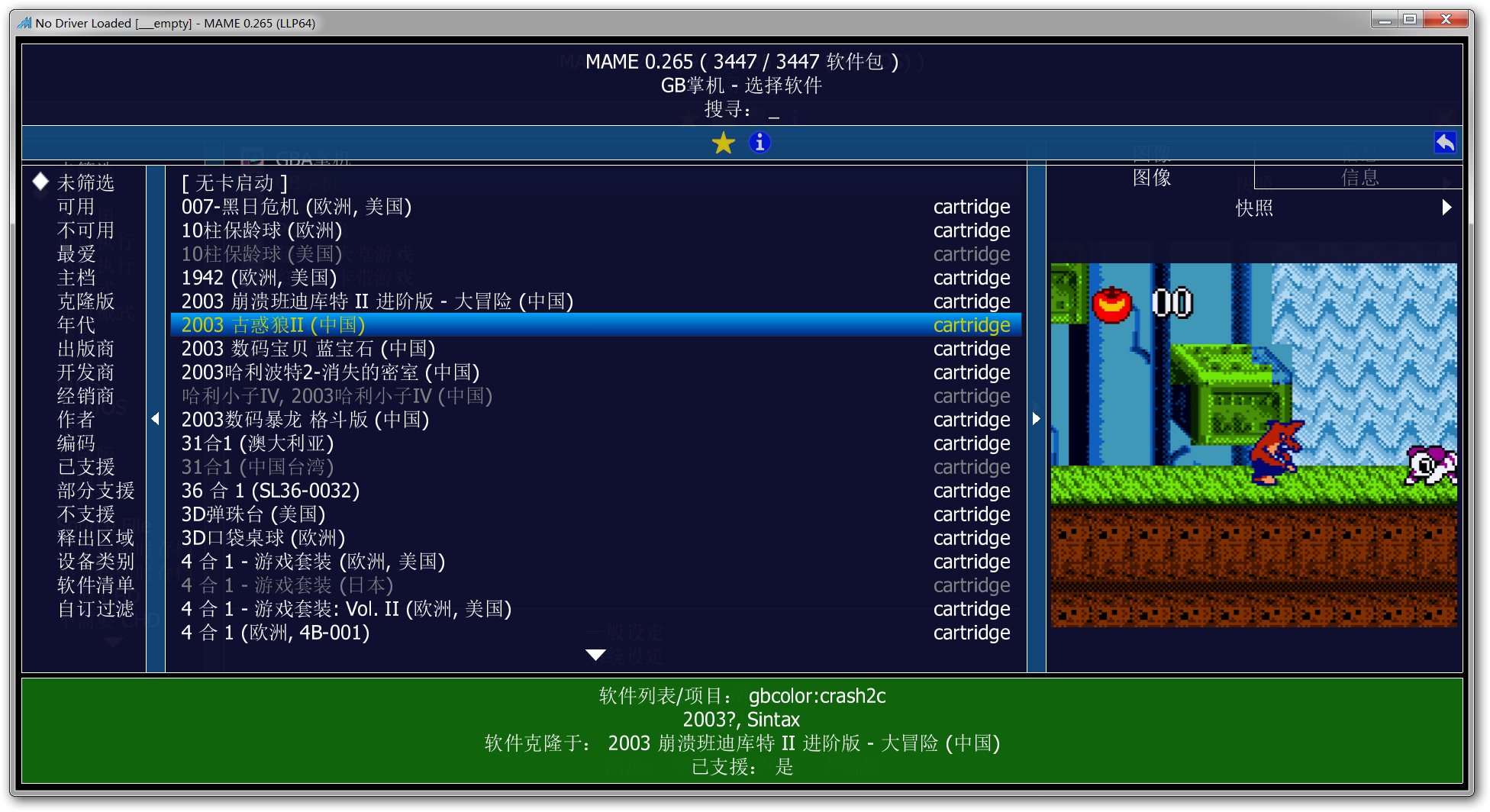
Task: Switch to the 信息 tab
Action: pyautogui.click(x=1359, y=178)
